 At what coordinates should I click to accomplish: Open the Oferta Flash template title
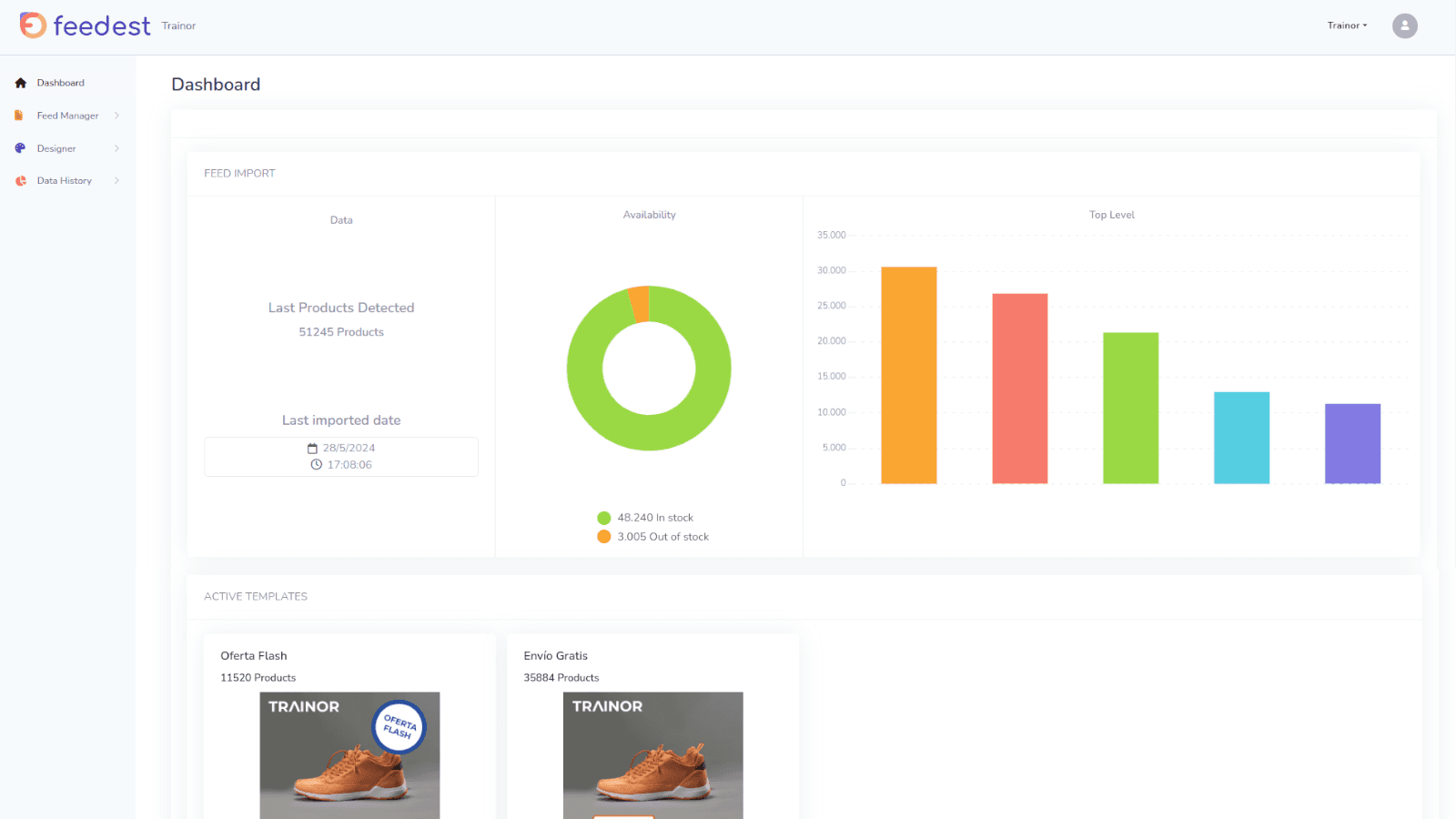pyautogui.click(x=254, y=656)
